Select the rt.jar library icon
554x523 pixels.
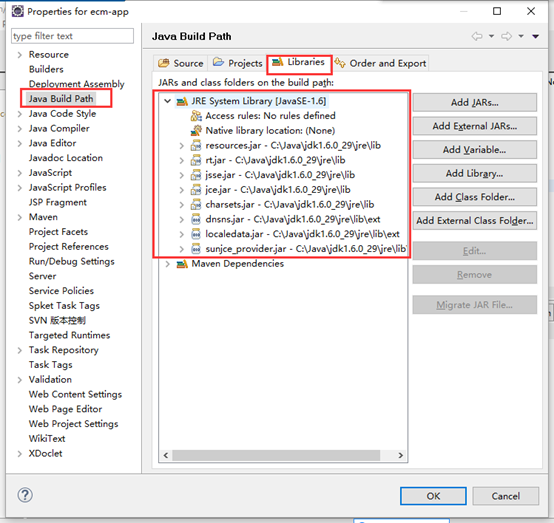click(196, 160)
